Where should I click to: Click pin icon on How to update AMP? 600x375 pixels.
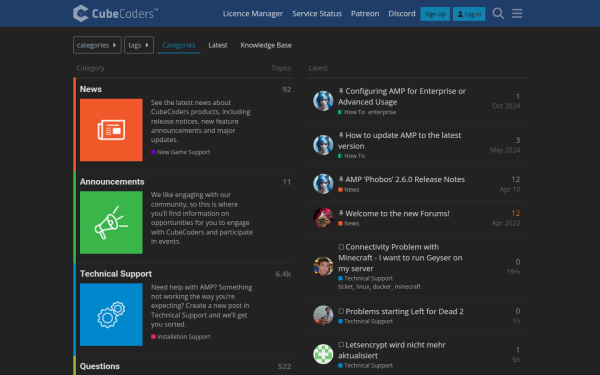[x=341, y=135]
